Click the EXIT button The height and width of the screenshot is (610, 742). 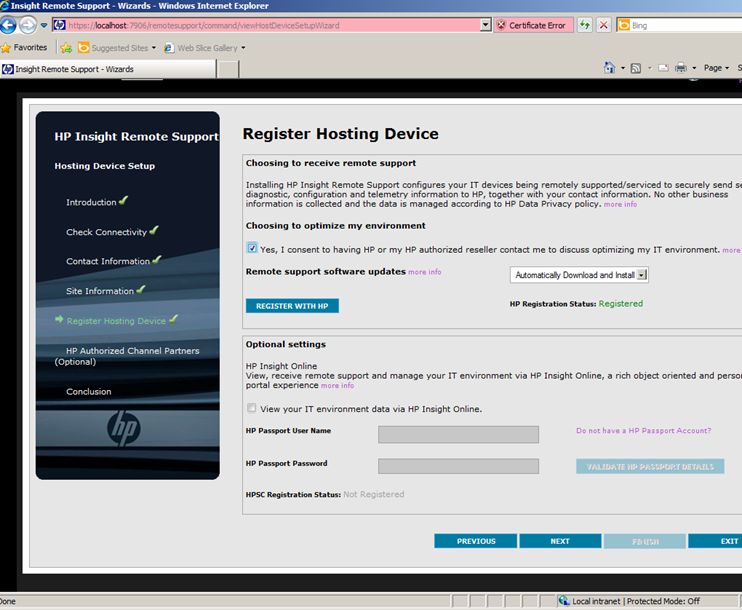click(x=715, y=541)
